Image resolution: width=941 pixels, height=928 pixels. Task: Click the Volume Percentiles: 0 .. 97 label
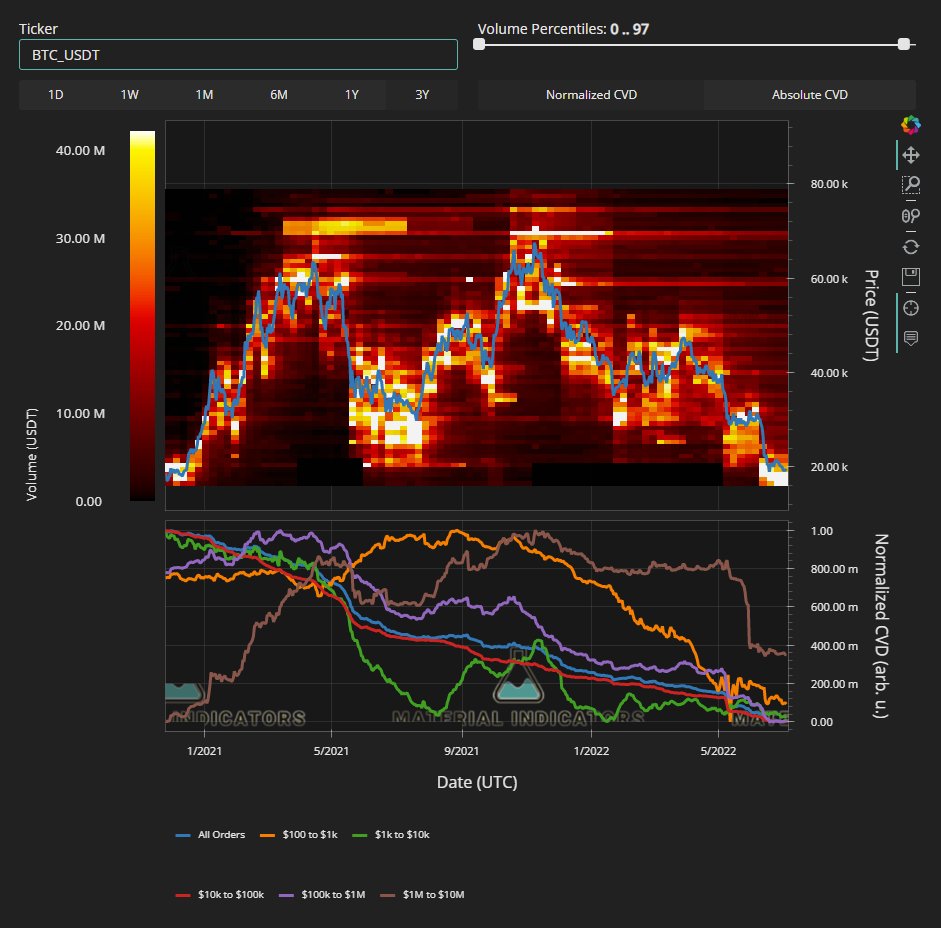(563, 29)
